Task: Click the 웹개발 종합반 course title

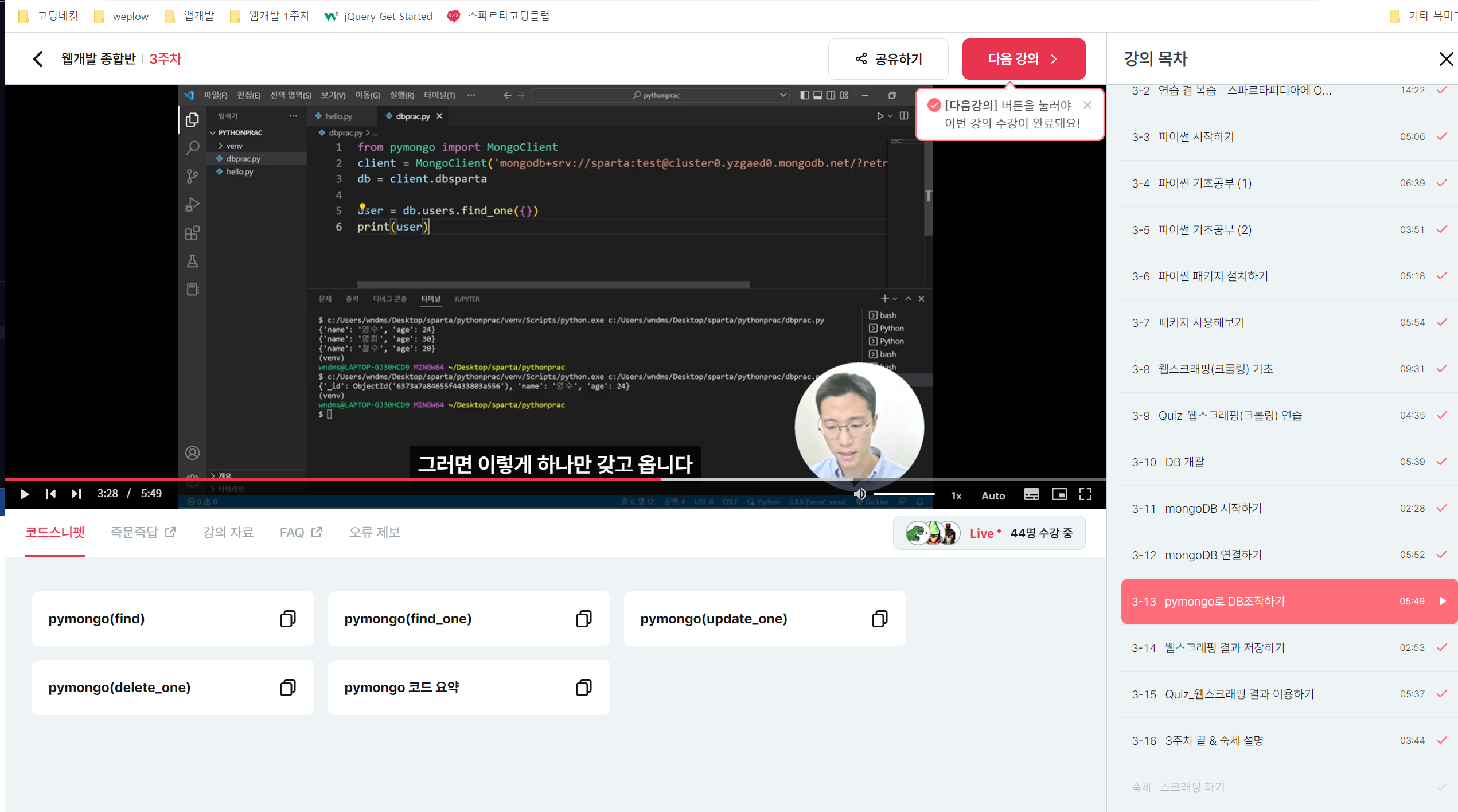Action: 99,59
